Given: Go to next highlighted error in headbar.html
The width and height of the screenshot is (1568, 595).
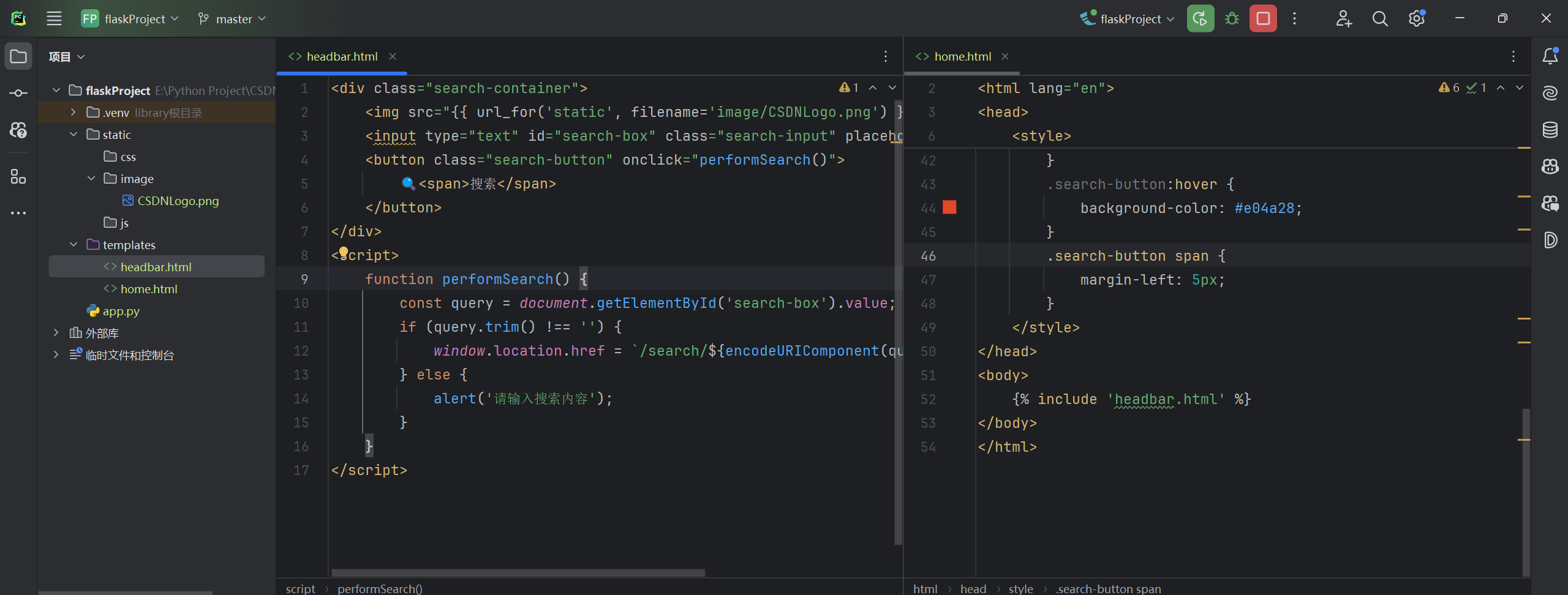Looking at the screenshot, I should click(892, 88).
